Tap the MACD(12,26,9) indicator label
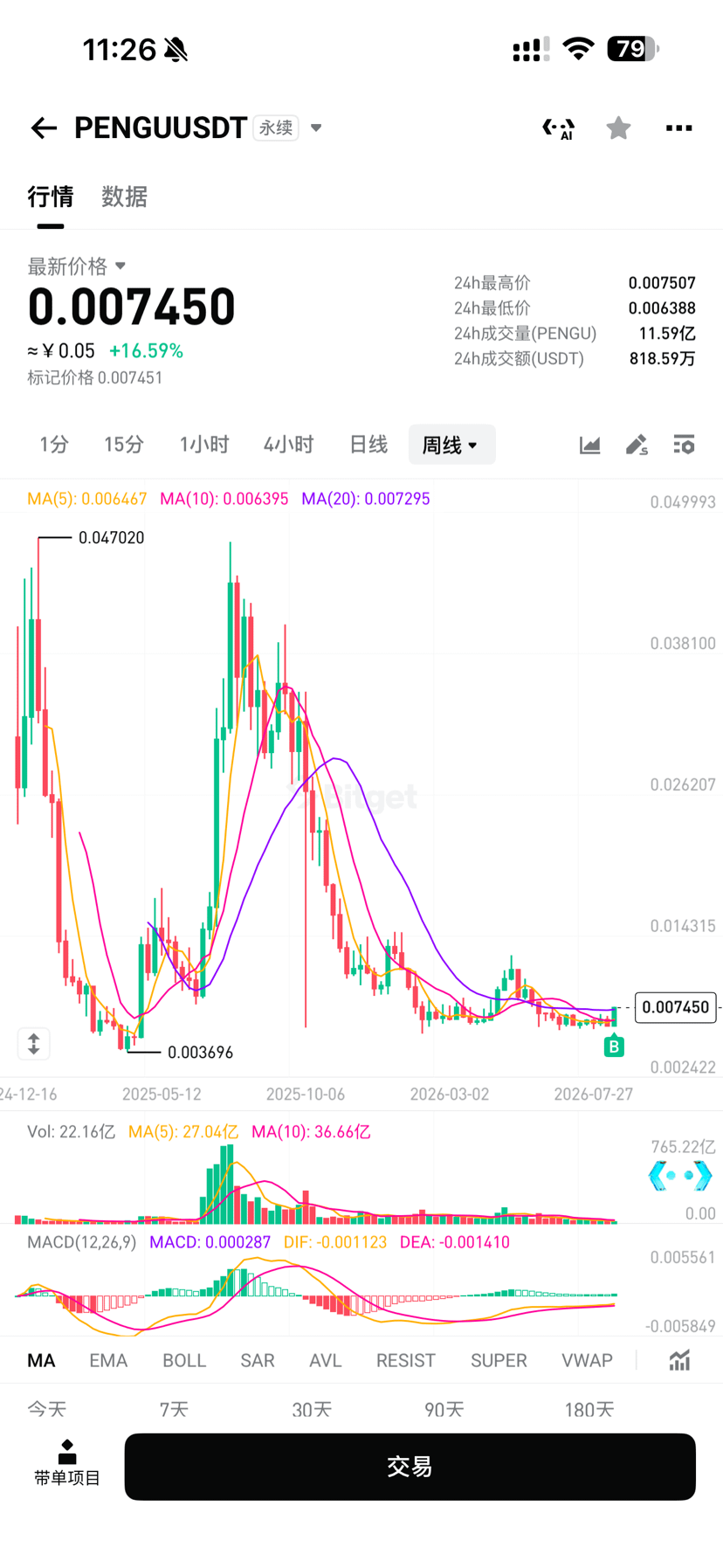This screenshot has height=1568, width=723. [x=82, y=1242]
